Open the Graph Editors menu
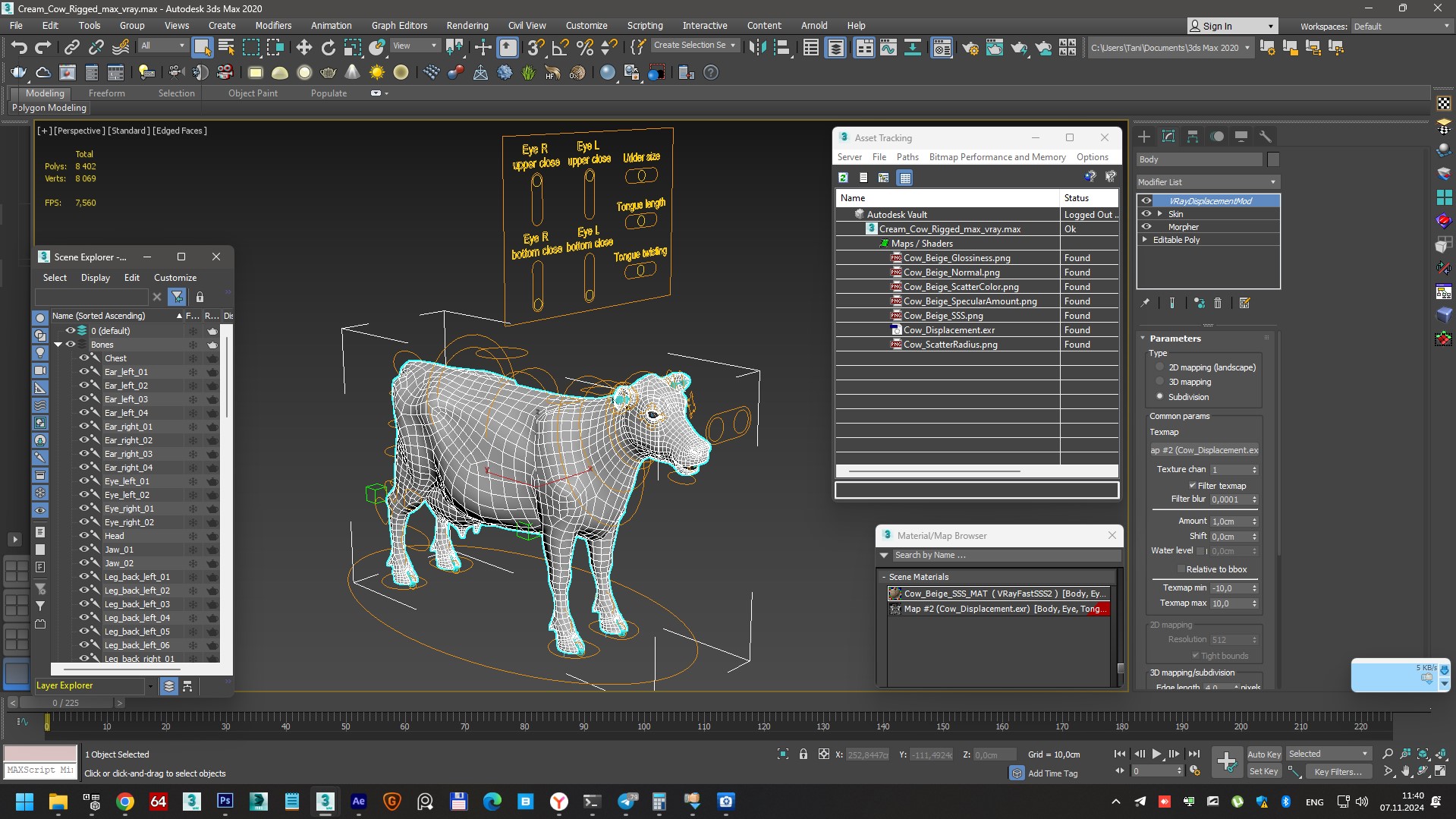The image size is (1456, 819). [399, 25]
